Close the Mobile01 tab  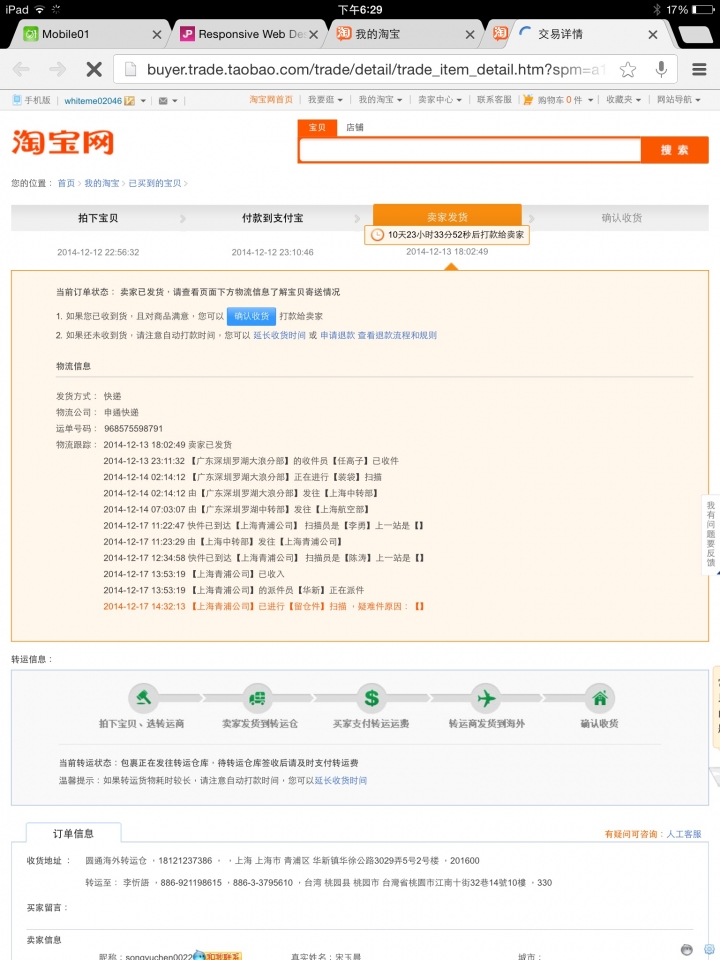coord(157,35)
